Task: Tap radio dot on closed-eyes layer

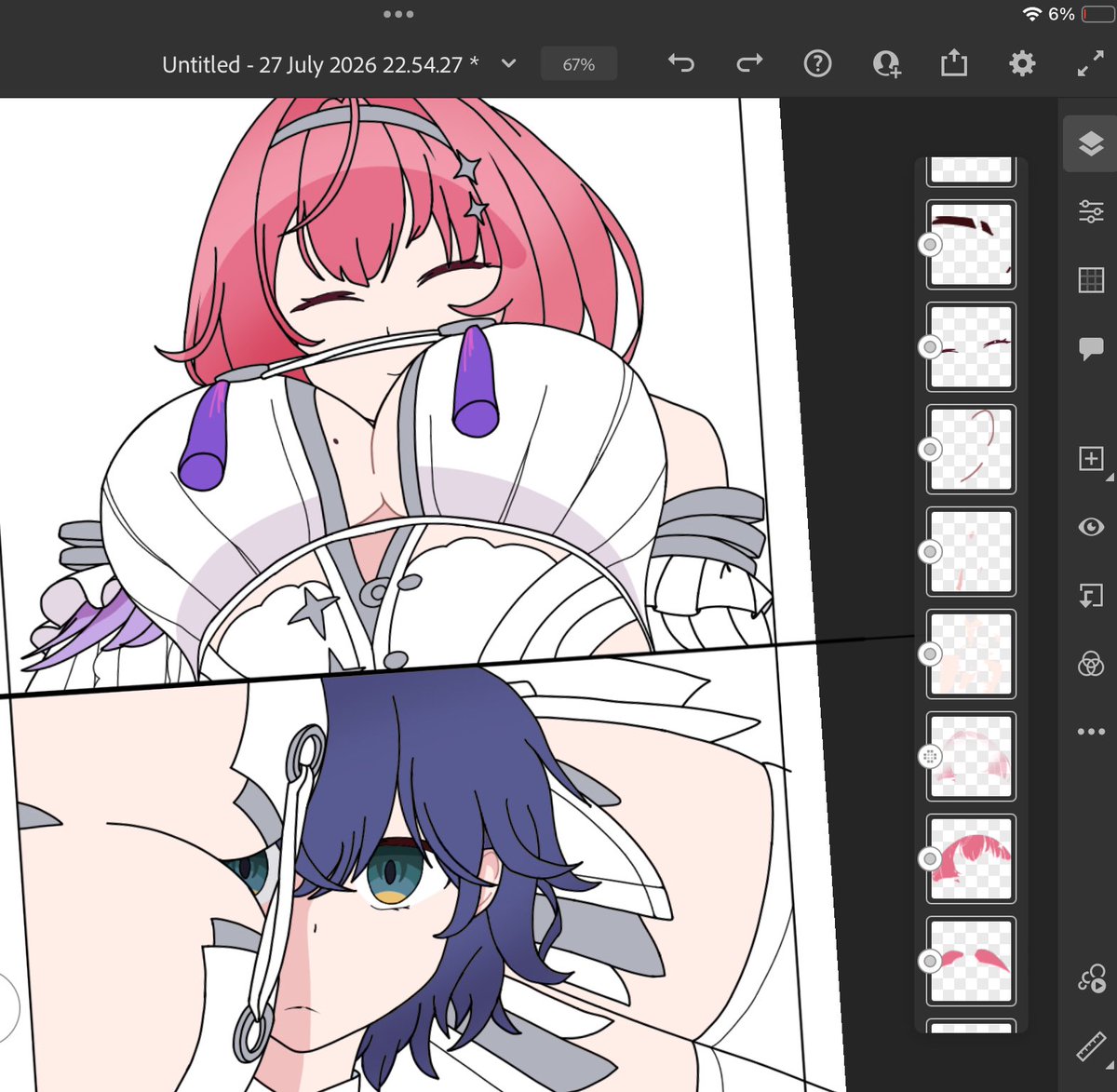Action: [x=930, y=347]
